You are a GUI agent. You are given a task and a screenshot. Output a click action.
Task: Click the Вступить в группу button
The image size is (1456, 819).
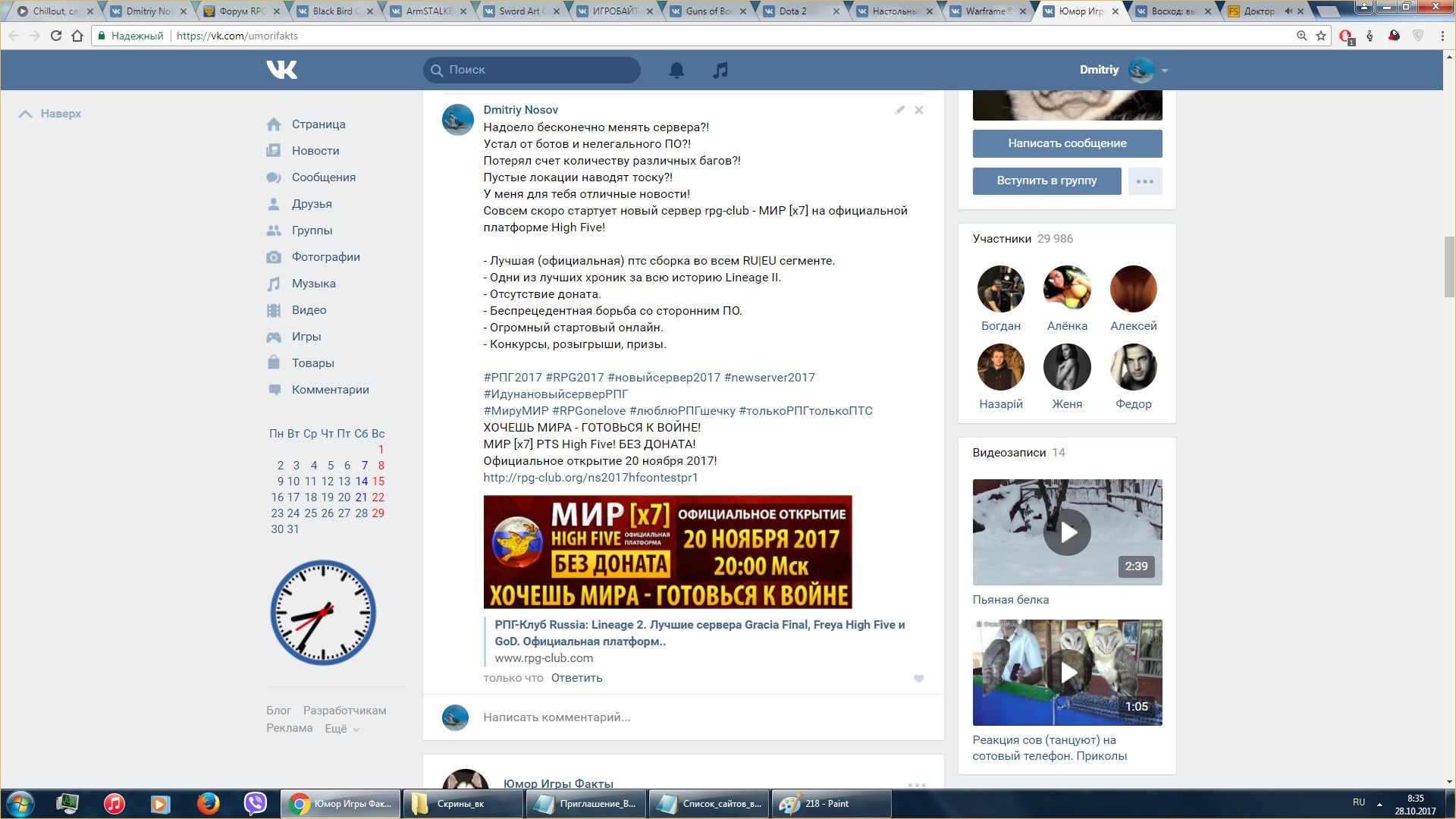[x=1046, y=181]
